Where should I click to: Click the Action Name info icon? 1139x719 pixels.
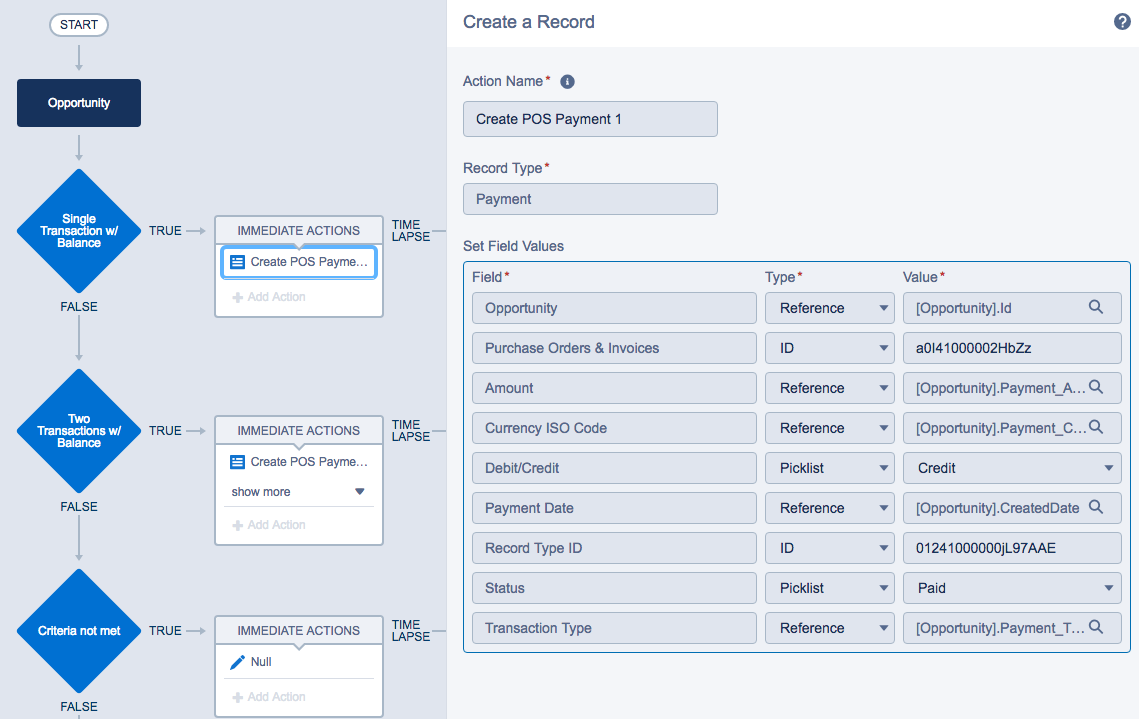(567, 82)
